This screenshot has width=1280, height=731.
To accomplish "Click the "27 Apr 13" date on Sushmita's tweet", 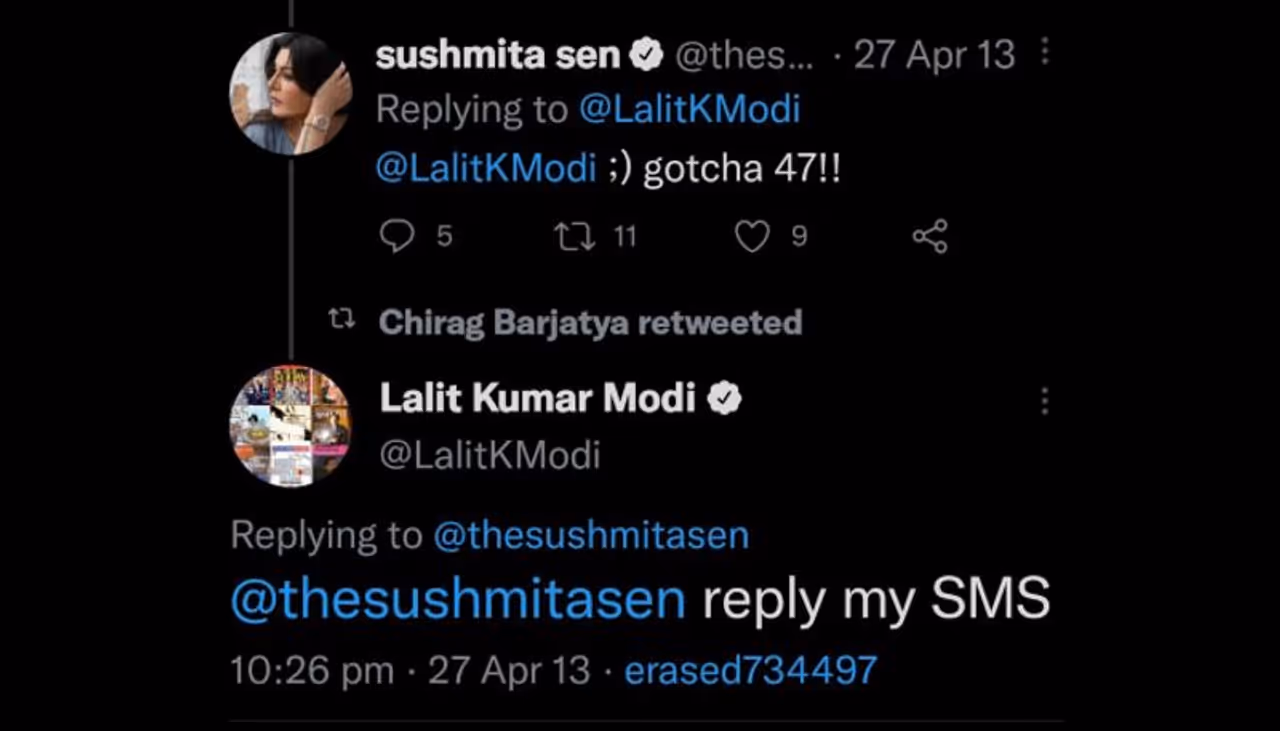I will [934, 55].
